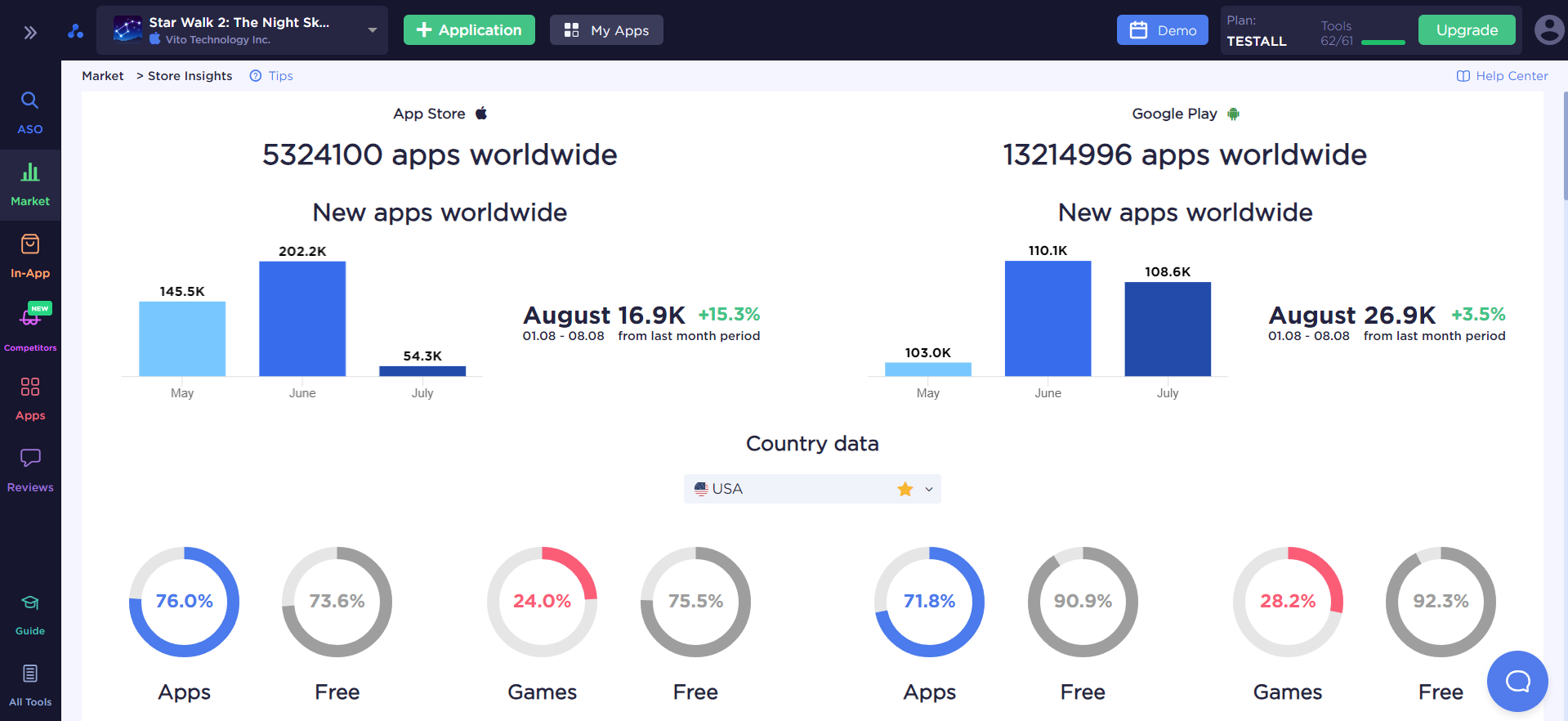Go to the Apps section in sidebar
This screenshot has width=1568, height=721.
click(30, 399)
